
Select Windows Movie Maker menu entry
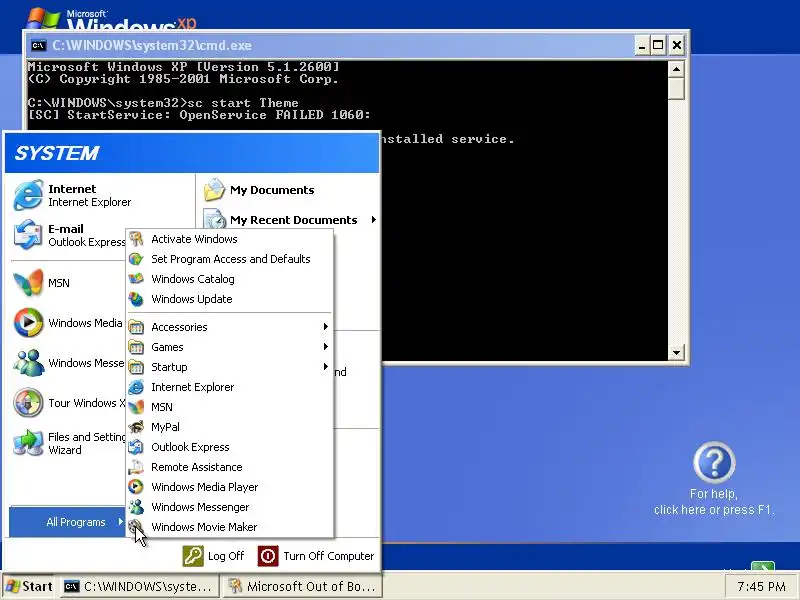click(230, 527)
